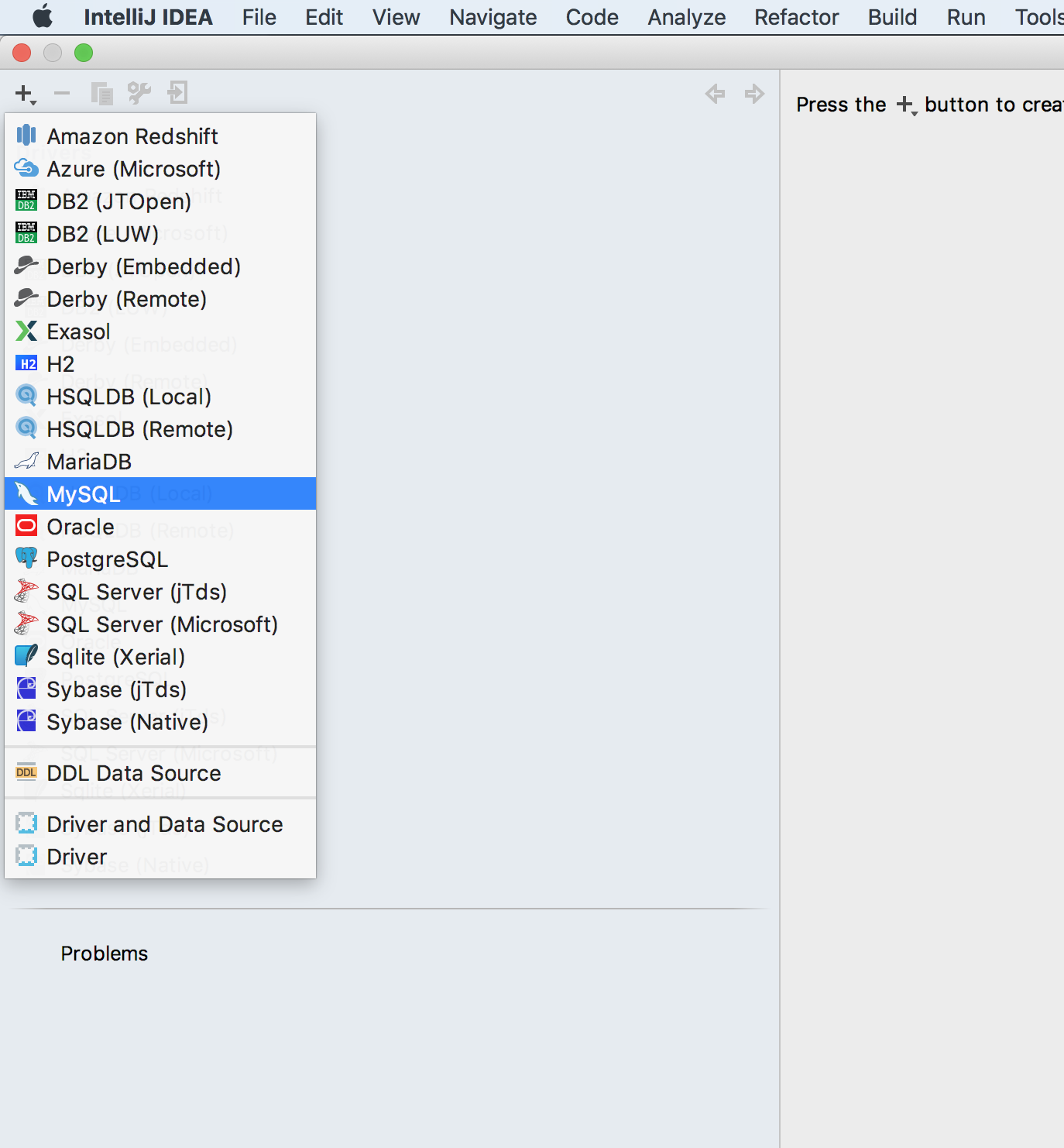1064x1148 pixels.
Task: Choose Derby (Embedded) data source
Action: [x=160, y=266]
